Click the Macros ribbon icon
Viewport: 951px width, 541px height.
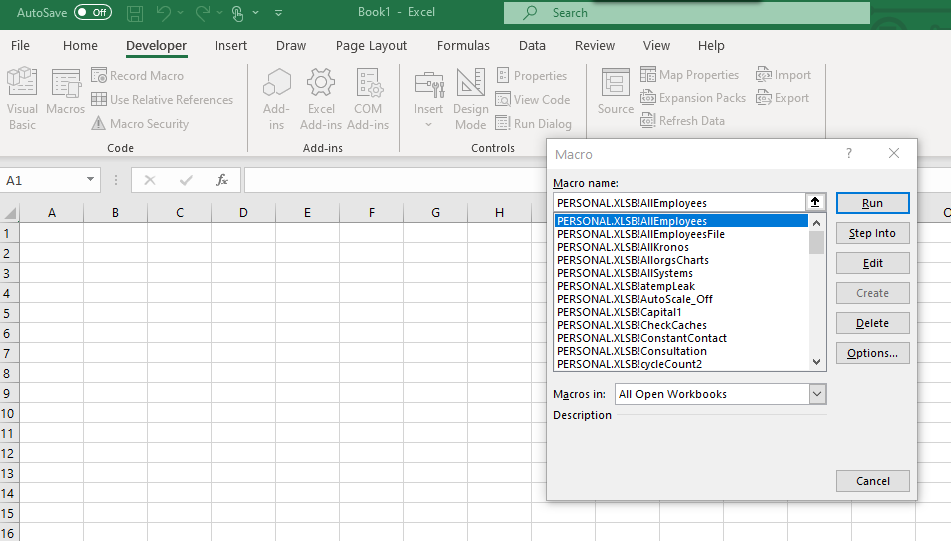click(66, 92)
